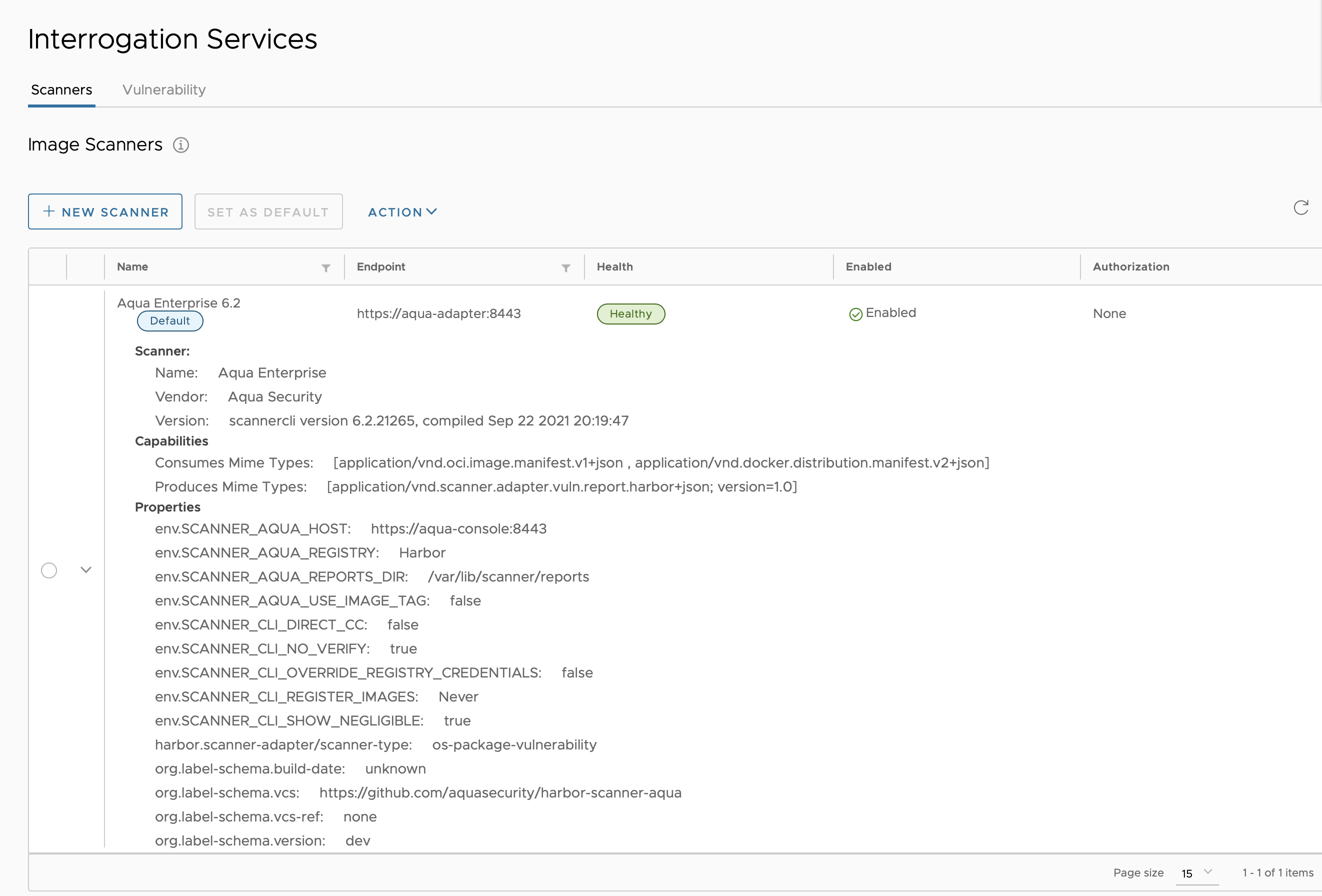The height and width of the screenshot is (896, 1322).
Task: Click the NEW SCANNER button
Action: tap(105, 211)
